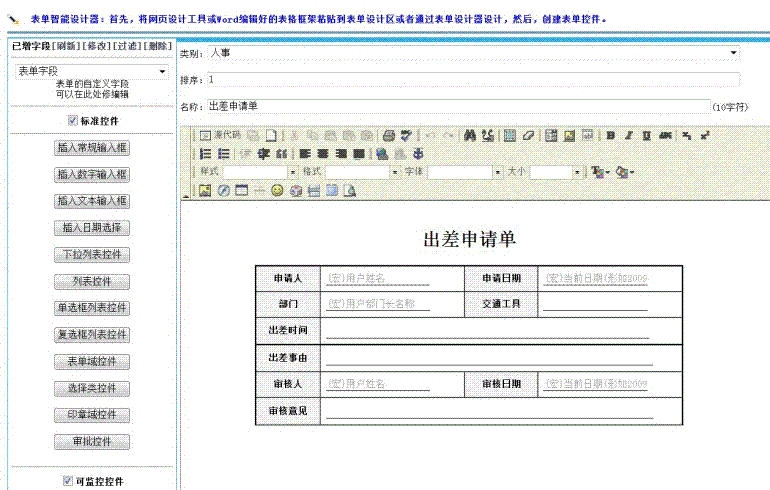Viewport: 770px width, 490px height.
Task: Run the spell check icon
Action: pyautogui.click(x=406, y=135)
